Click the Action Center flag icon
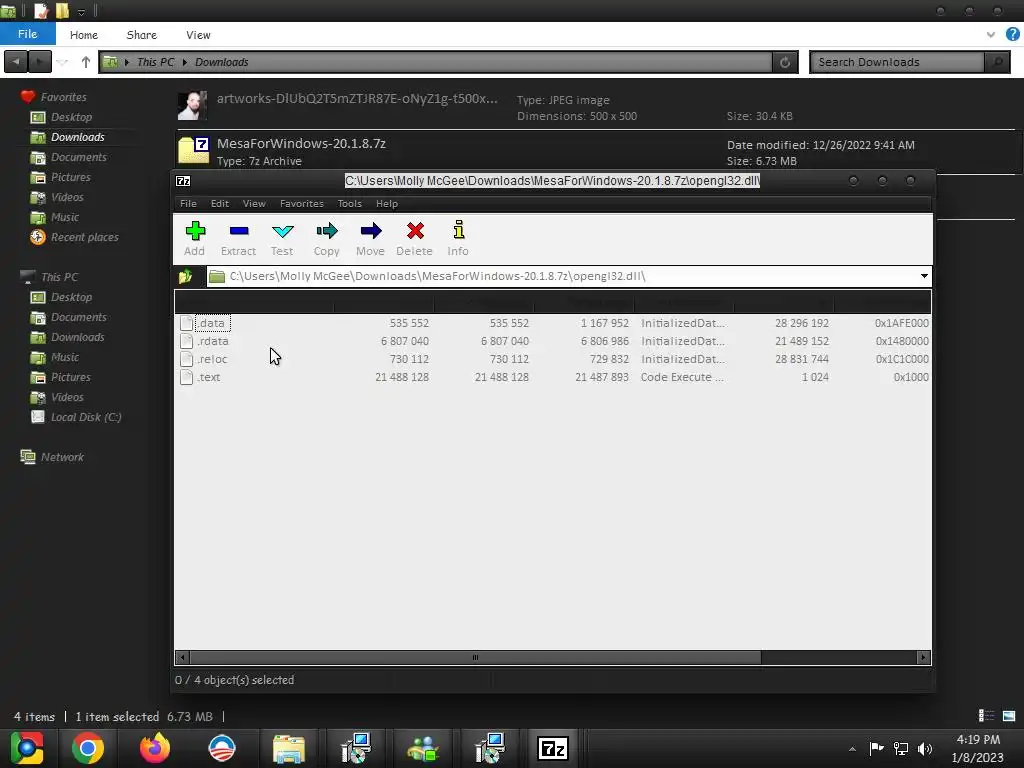The height and width of the screenshot is (768, 1024). [876, 748]
